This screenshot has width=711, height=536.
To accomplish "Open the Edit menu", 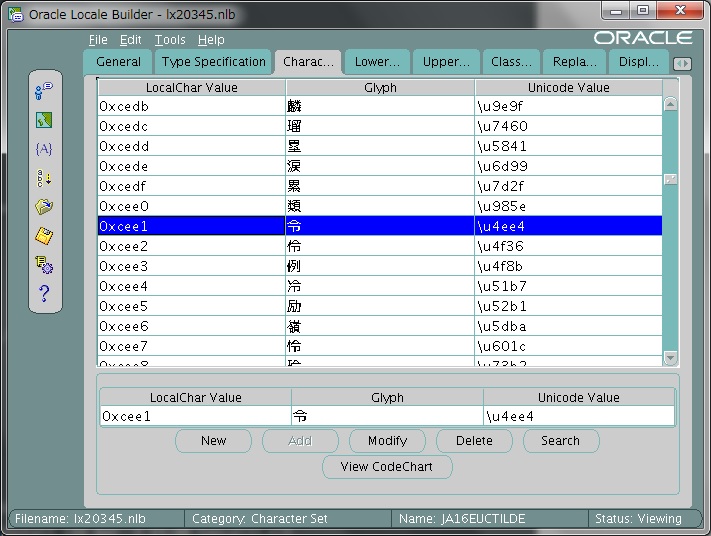I will (131, 40).
